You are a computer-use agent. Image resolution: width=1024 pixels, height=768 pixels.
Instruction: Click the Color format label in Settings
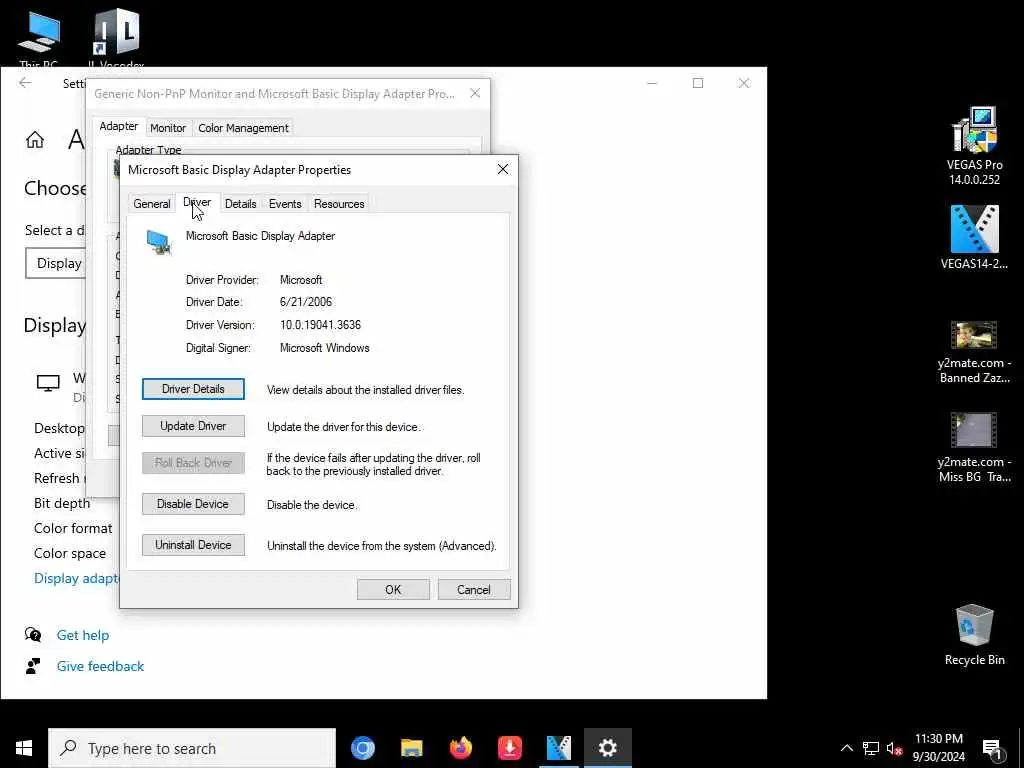pyautogui.click(x=73, y=528)
